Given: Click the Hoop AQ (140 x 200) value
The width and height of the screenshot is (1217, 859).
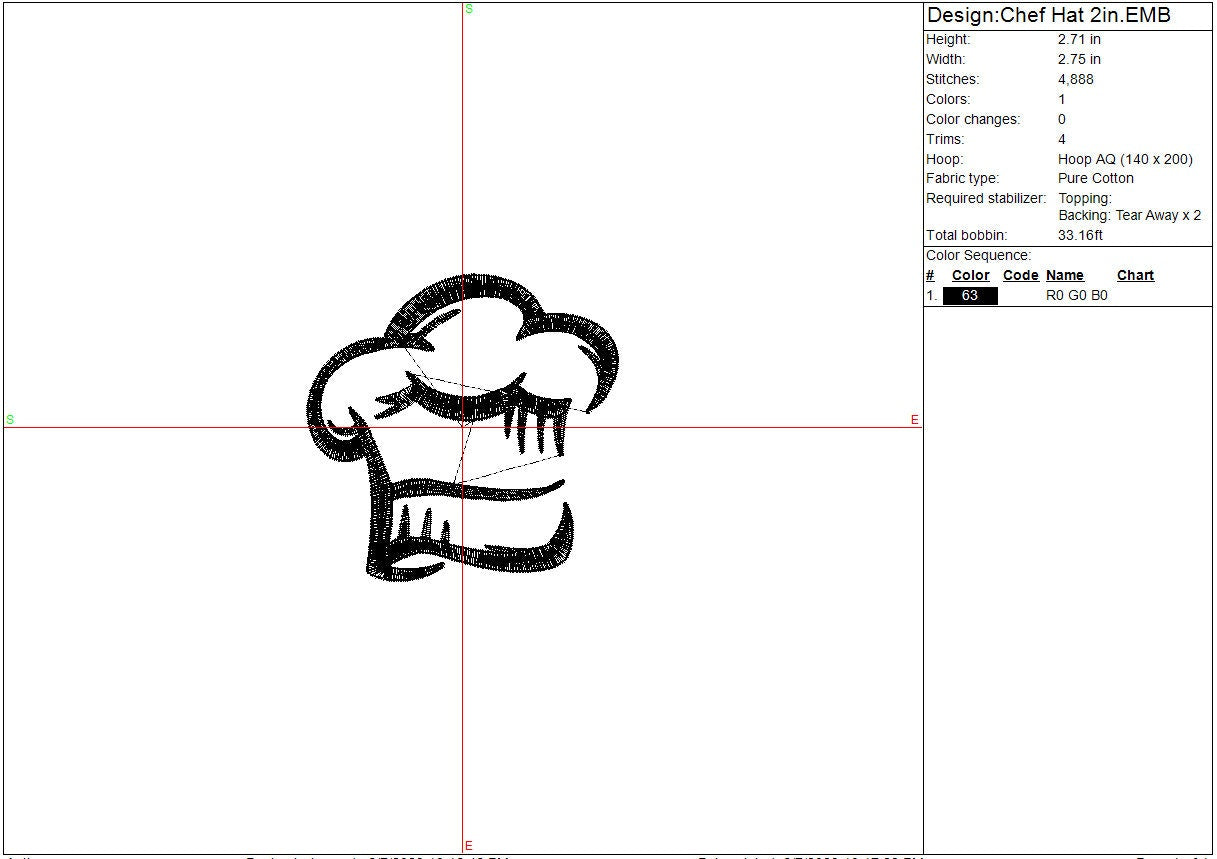Looking at the screenshot, I should pyautogui.click(x=1125, y=159).
